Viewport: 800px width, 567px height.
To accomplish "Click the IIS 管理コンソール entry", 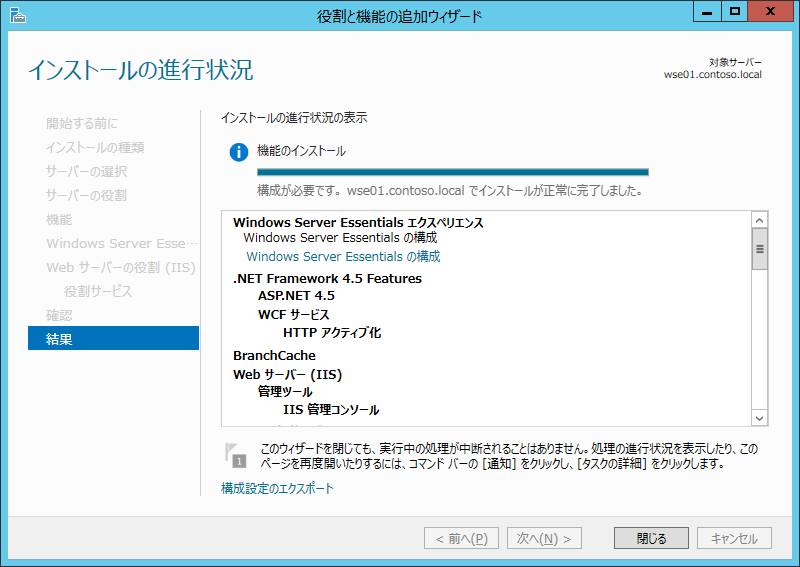I will [331, 409].
